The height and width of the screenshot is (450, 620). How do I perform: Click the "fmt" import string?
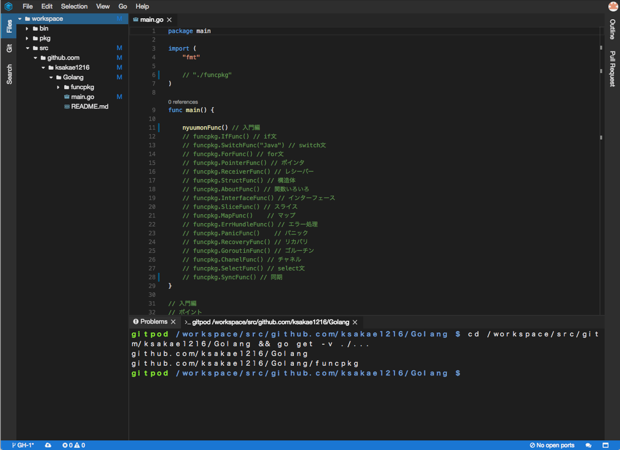click(191, 57)
